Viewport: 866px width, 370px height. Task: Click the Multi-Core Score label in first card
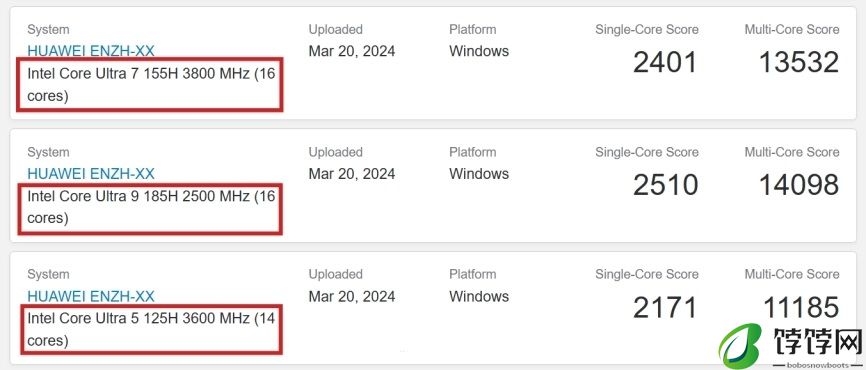792,29
